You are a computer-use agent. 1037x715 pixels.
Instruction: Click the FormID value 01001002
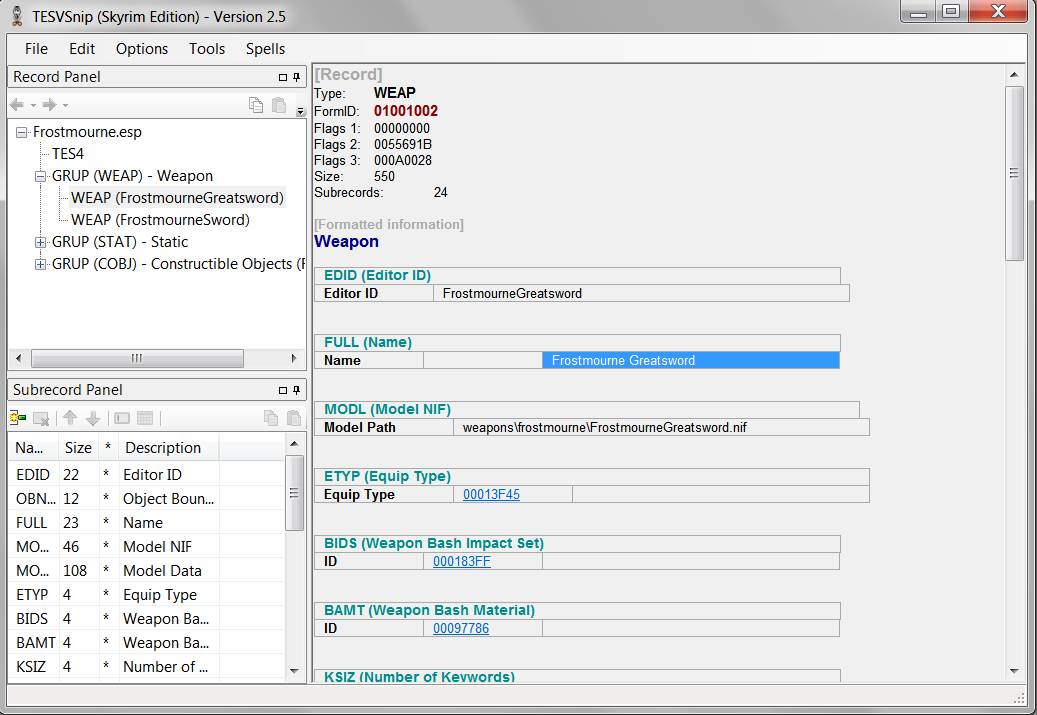(406, 111)
